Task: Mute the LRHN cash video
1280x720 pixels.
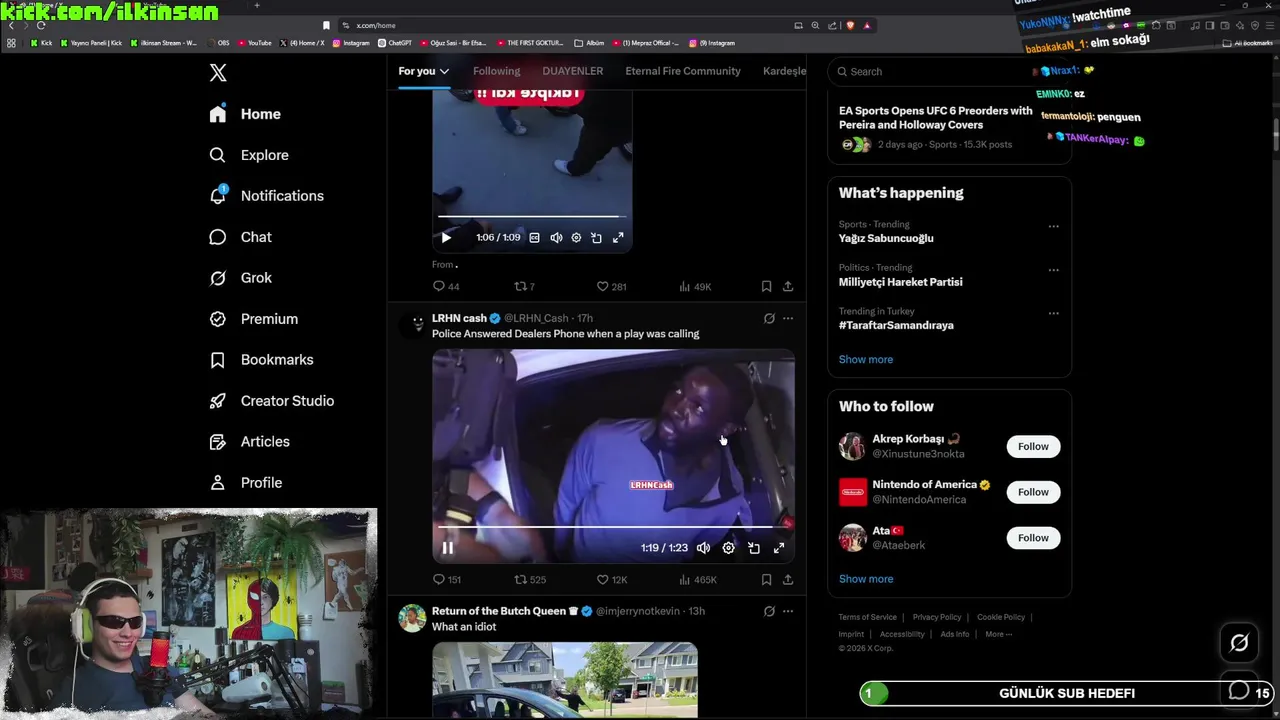Action: 703,548
